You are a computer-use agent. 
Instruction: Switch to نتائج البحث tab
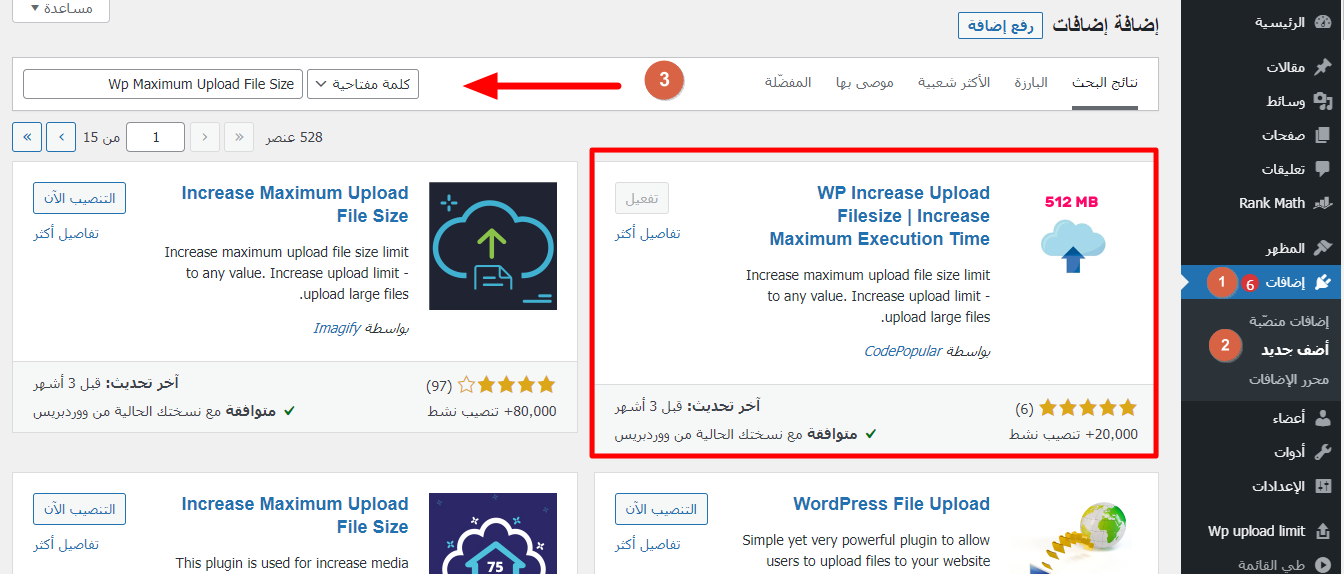(x=1105, y=82)
